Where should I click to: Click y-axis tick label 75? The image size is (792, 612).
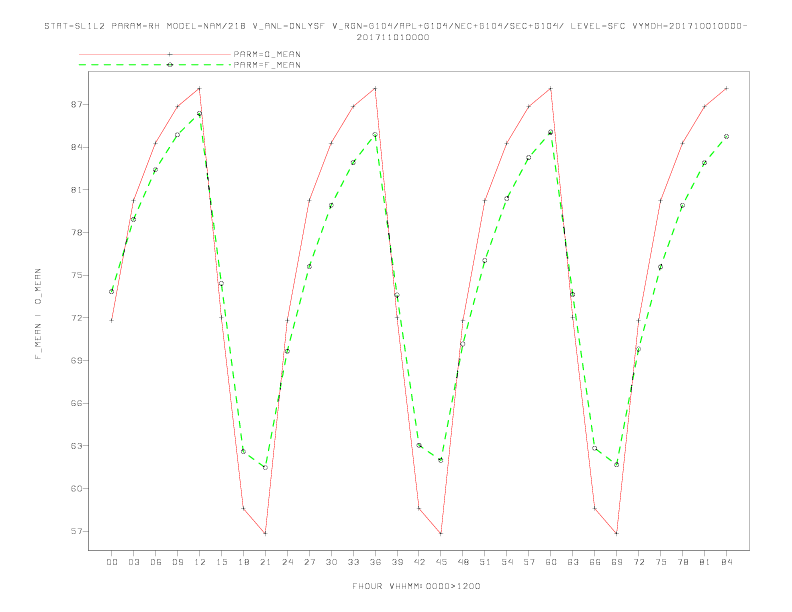[76, 275]
